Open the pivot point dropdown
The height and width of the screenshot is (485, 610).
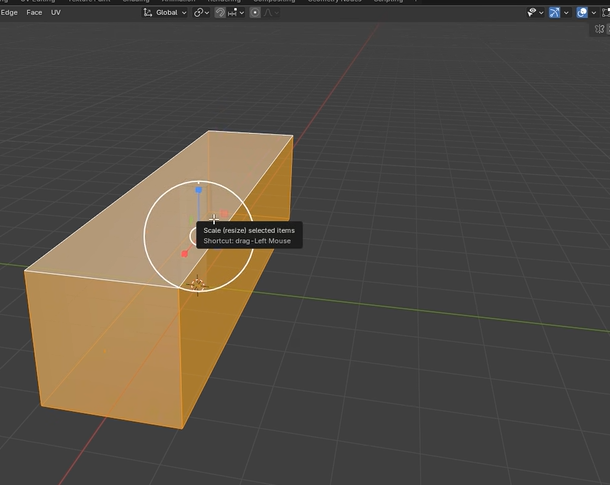(x=201, y=12)
